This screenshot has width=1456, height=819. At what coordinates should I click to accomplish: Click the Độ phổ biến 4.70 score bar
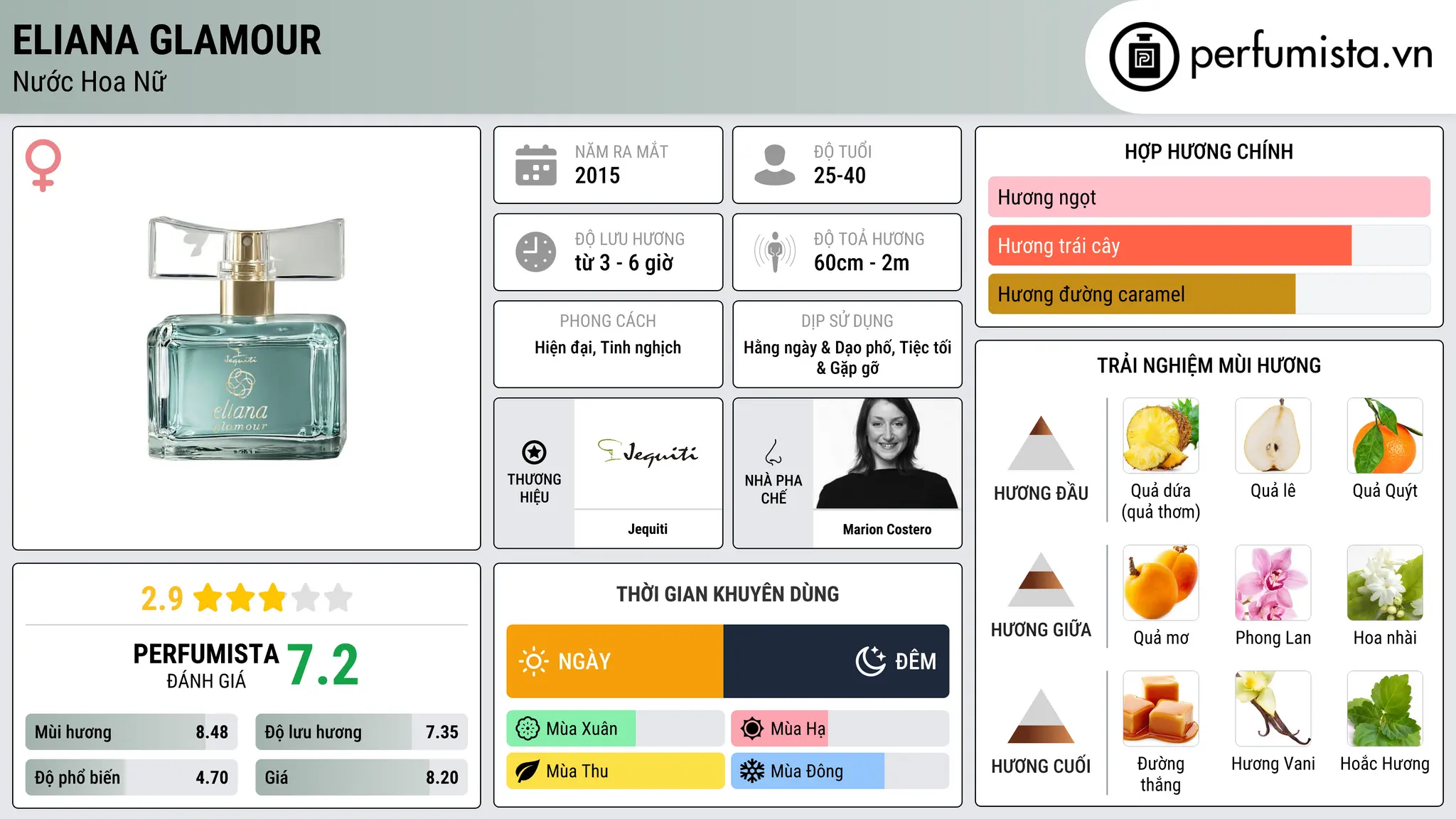pos(132,777)
